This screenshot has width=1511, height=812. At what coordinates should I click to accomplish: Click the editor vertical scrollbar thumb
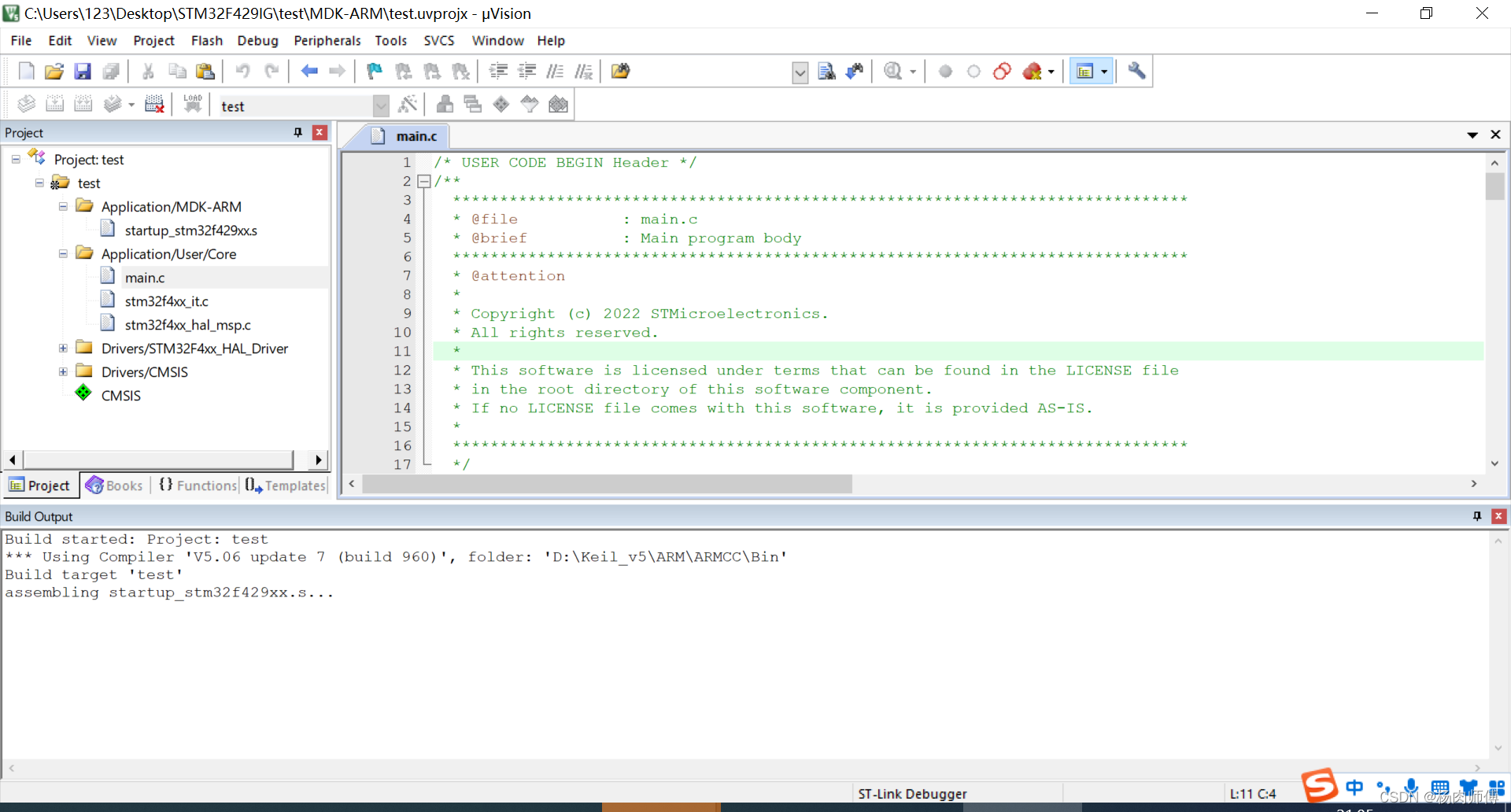(1494, 187)
